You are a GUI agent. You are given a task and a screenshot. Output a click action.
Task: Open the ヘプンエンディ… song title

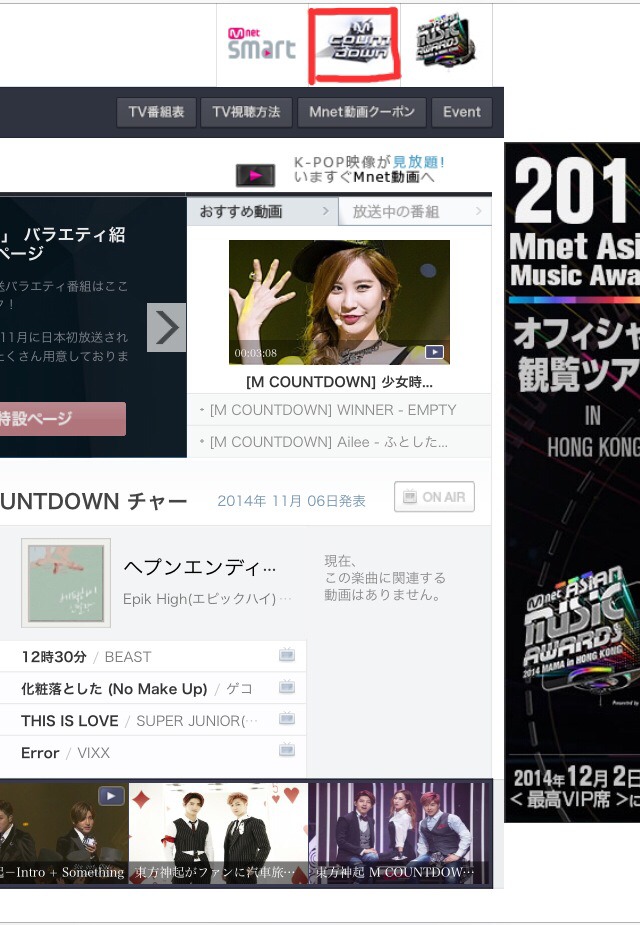coord(199,568)
